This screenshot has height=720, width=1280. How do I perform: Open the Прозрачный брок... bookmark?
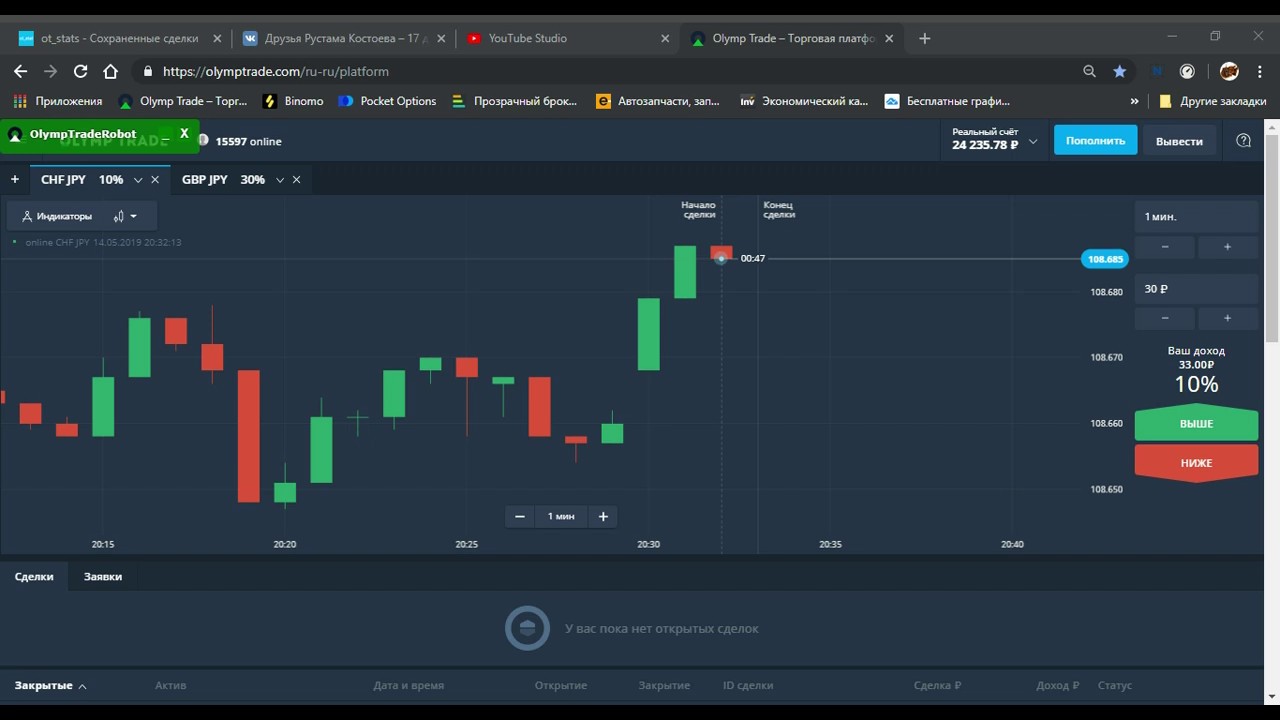(x=516, y=101)
